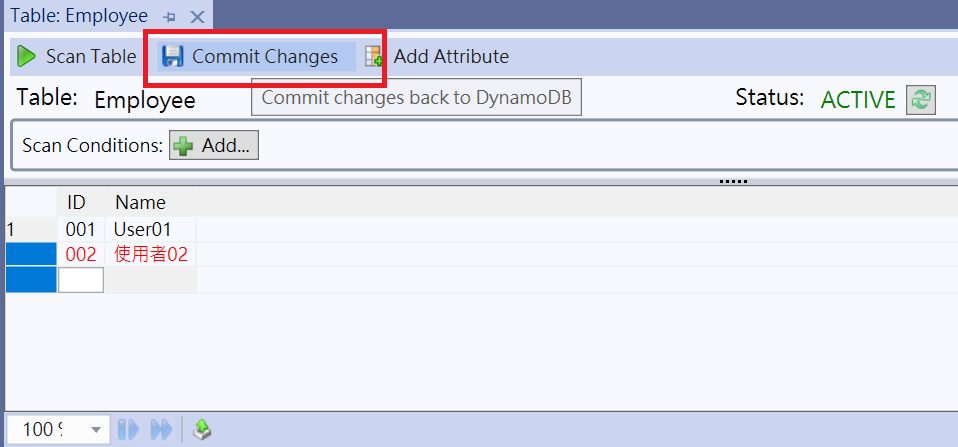The image size is (958, 447).
Task: Click the Add Attribute table icon
Action: pos(374,56)
